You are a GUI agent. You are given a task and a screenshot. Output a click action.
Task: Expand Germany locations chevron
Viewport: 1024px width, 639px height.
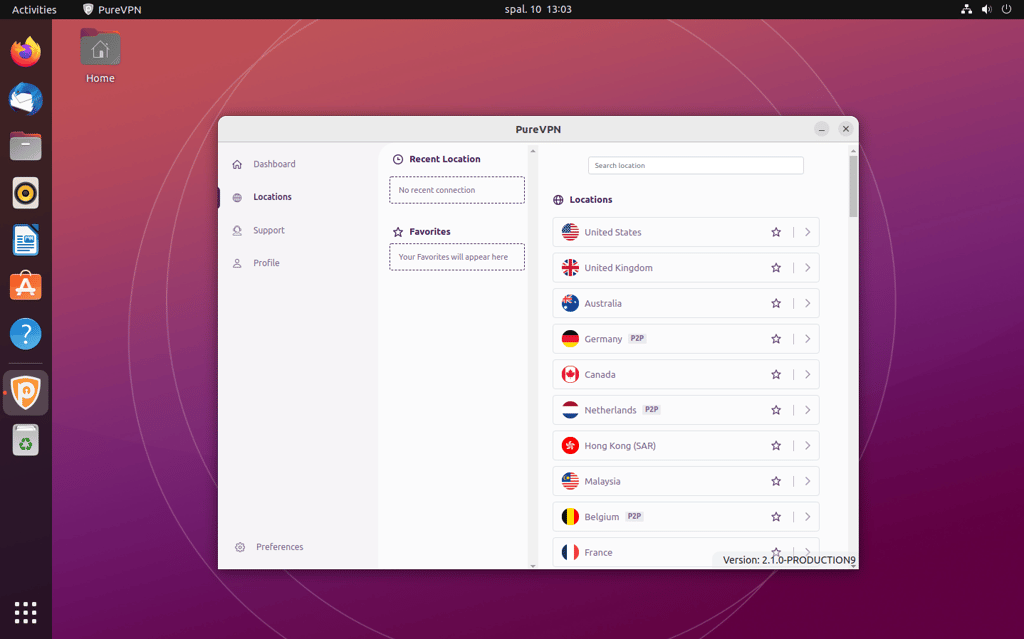pyautogui.click(x=808, y=339)
